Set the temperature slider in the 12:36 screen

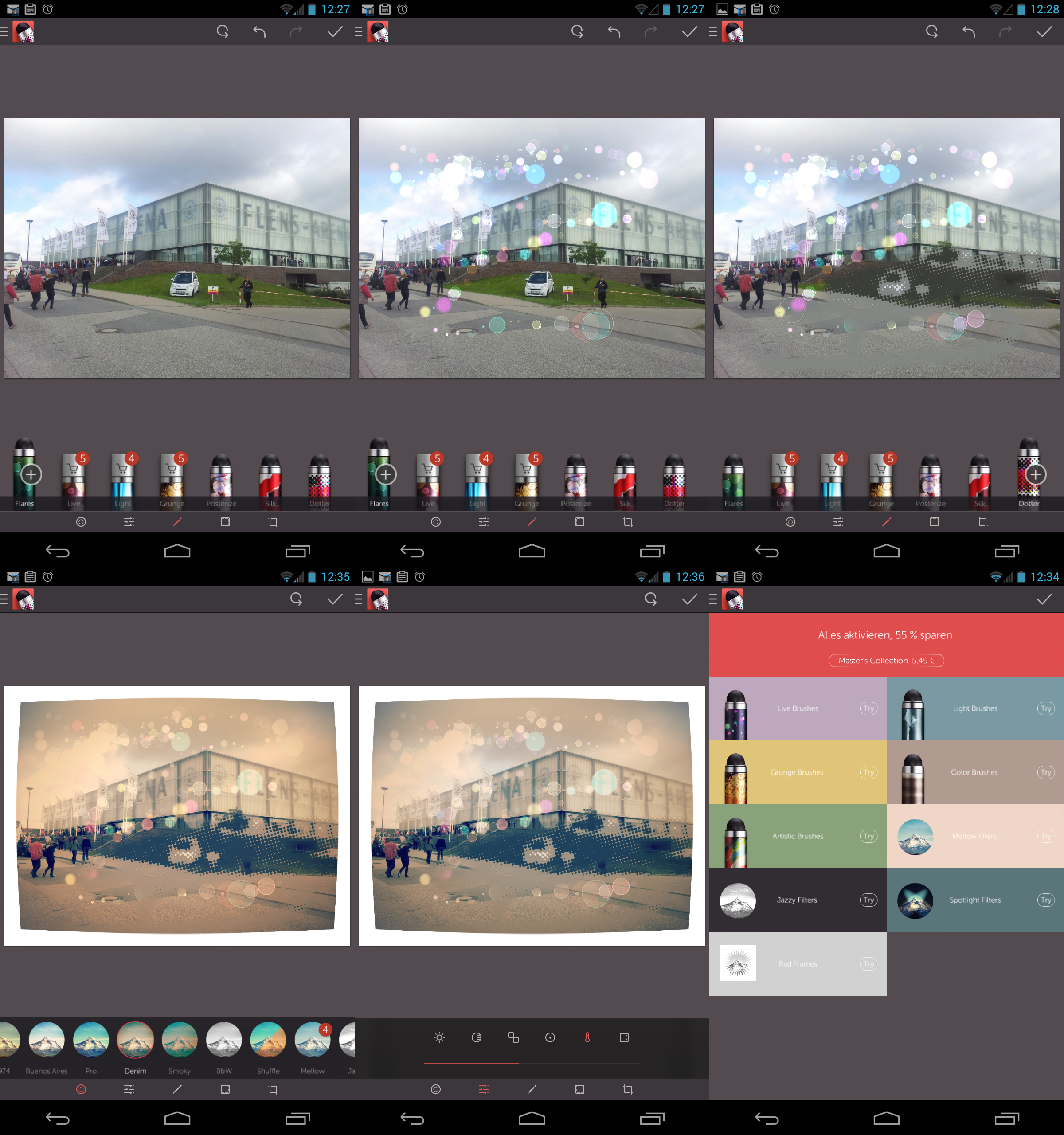(x=532, y=1064)
